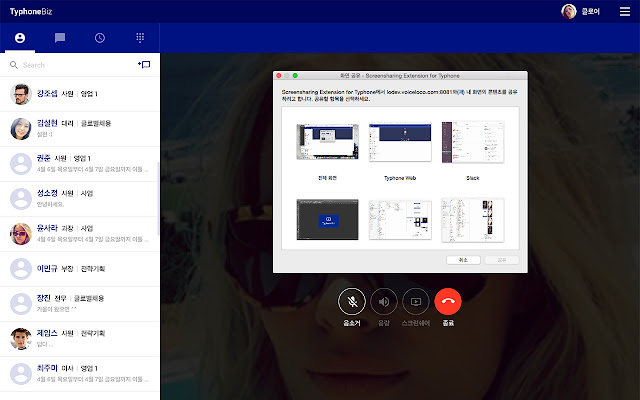Click the TyphoneBiz logo

31,11
